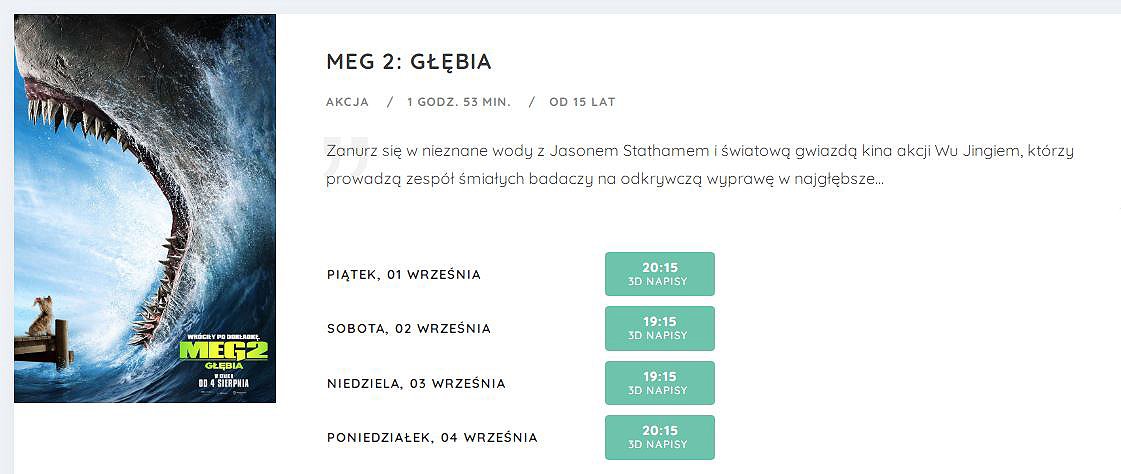Pick the Monday 20:15 3D Napisy showtime
Screen dimensions: 1121x474
point(659,437)
